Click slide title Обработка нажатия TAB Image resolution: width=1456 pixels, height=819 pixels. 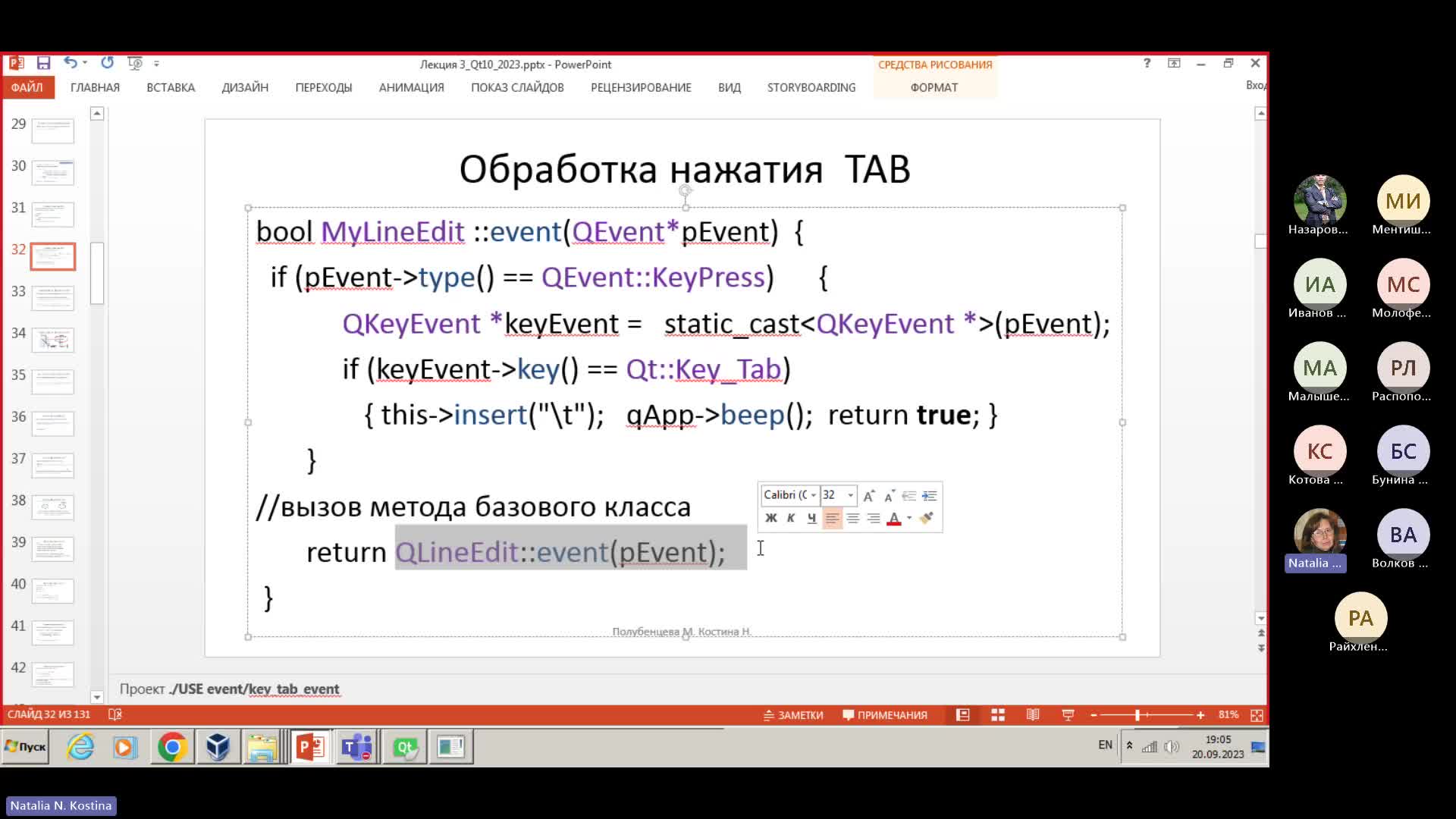click(x=685, y=169)
